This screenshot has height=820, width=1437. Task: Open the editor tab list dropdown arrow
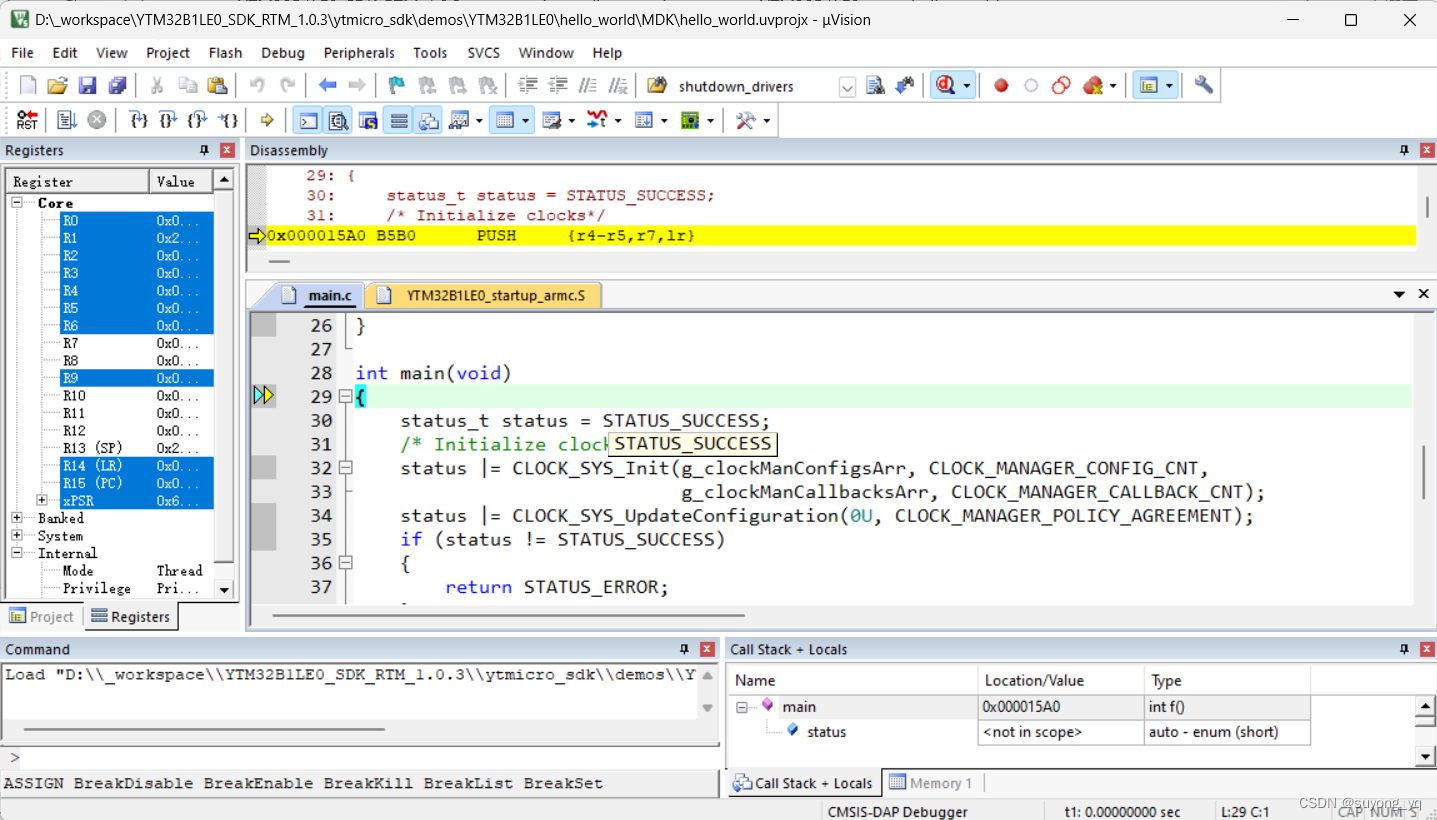point(1400,294)
